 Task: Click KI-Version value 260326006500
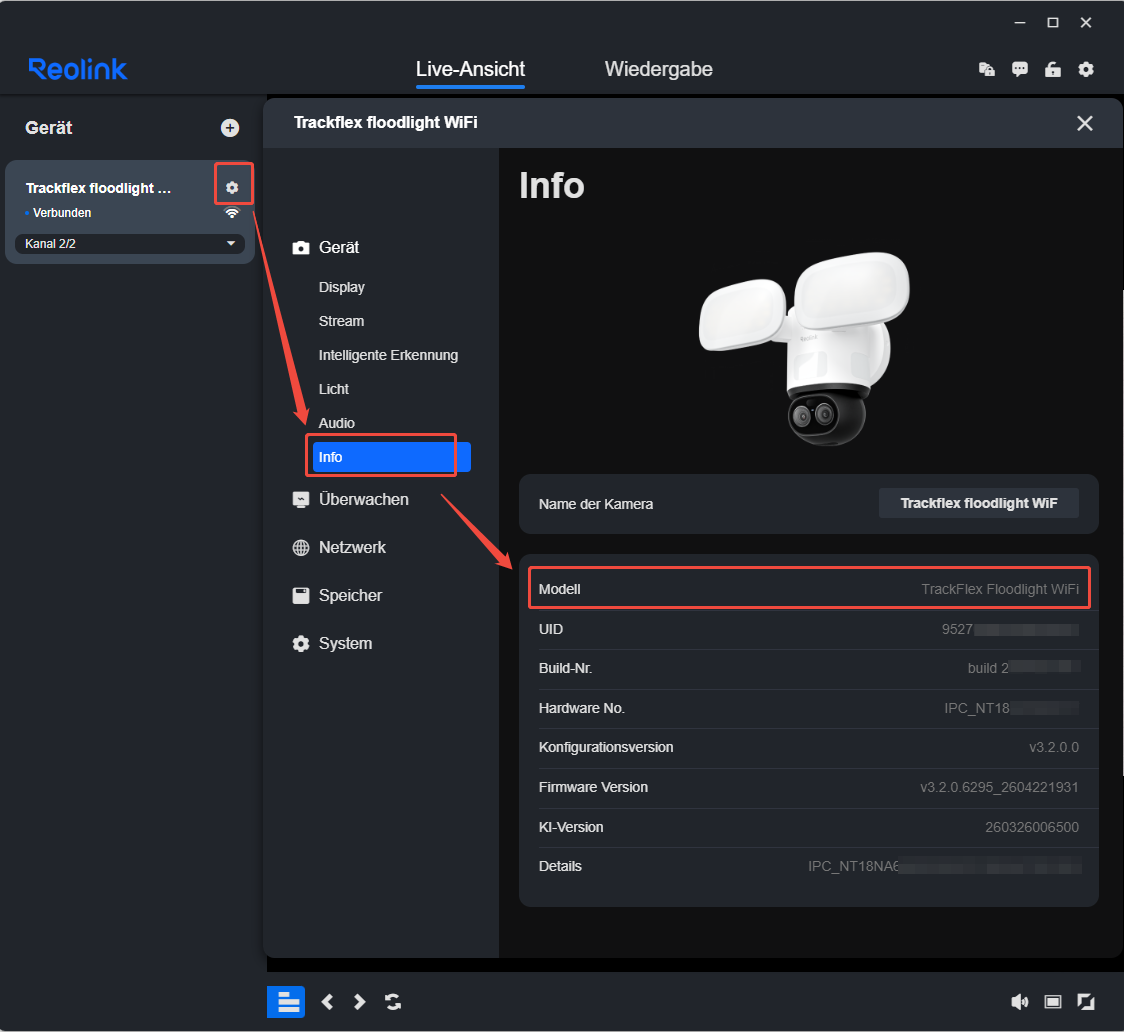(x=1032, y=827)
